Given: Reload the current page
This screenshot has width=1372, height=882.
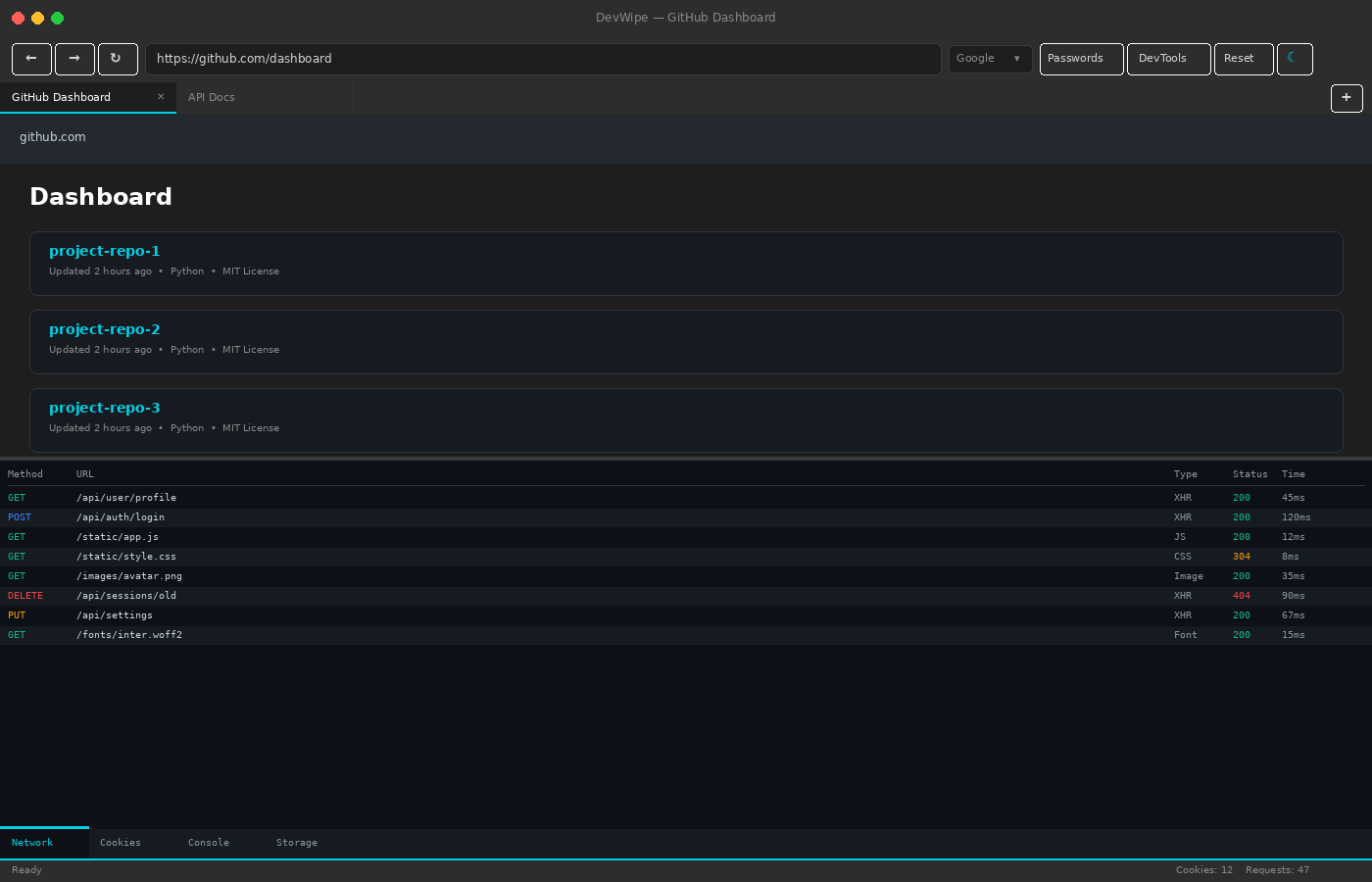Looking at the screenshot, I should 118,59.
